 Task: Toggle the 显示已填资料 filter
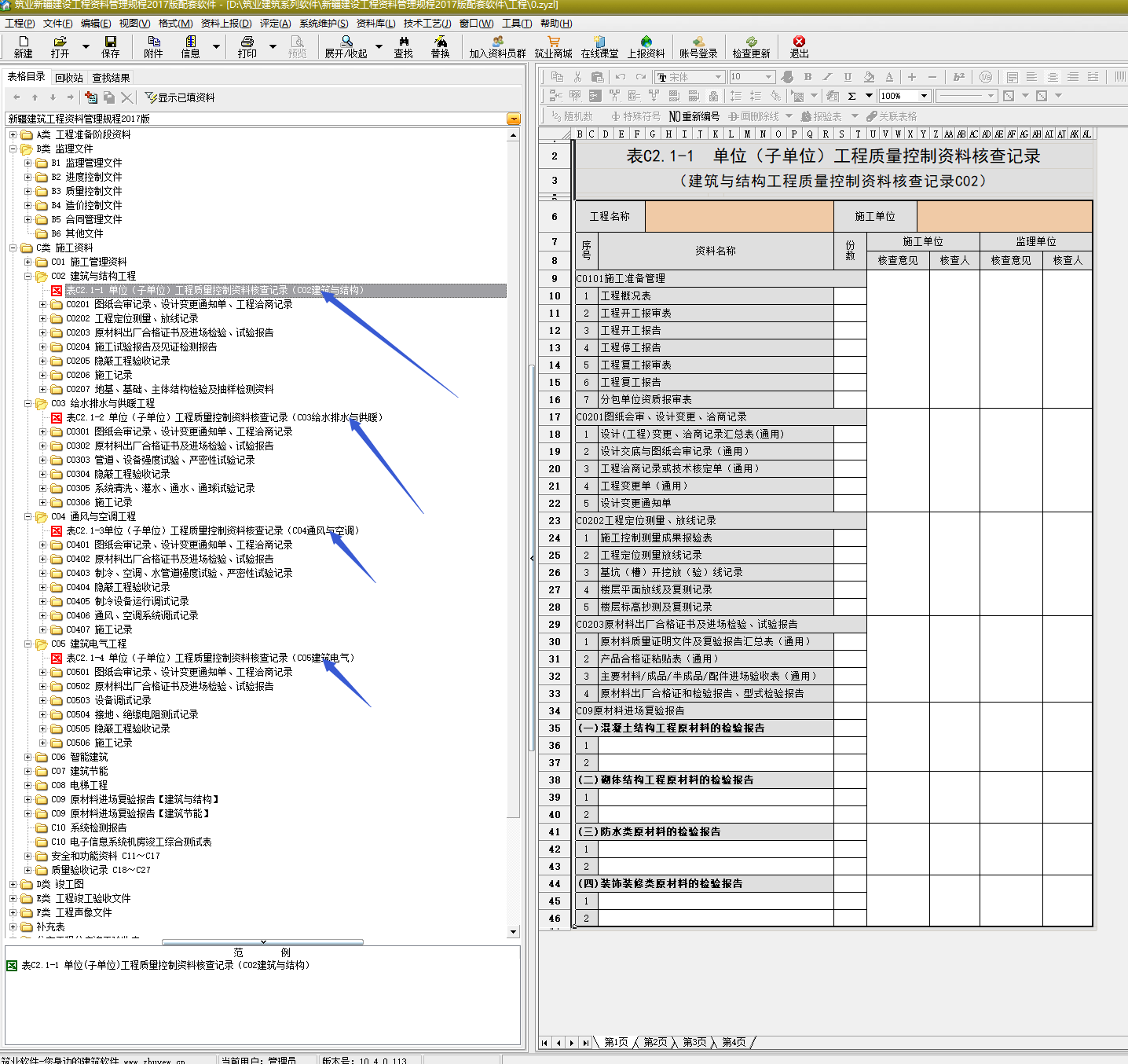pyautogui.click(x=180, y=97)
